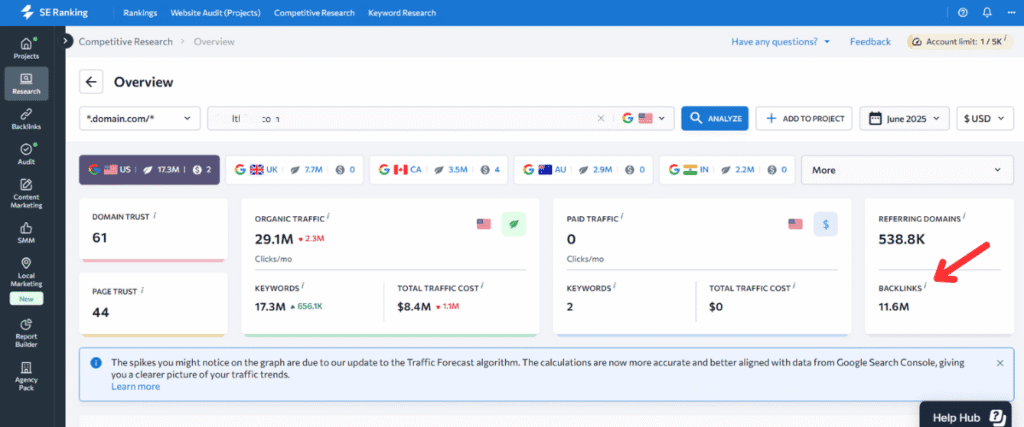This screenshot has width=1024, height=427.
Task: Open the Google US search engine dropdown
Action: (x=644, y=119)
